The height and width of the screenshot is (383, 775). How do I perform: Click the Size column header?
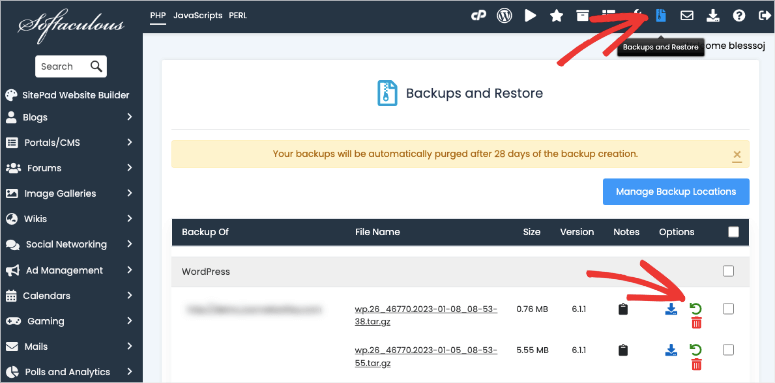click(532, 232)
